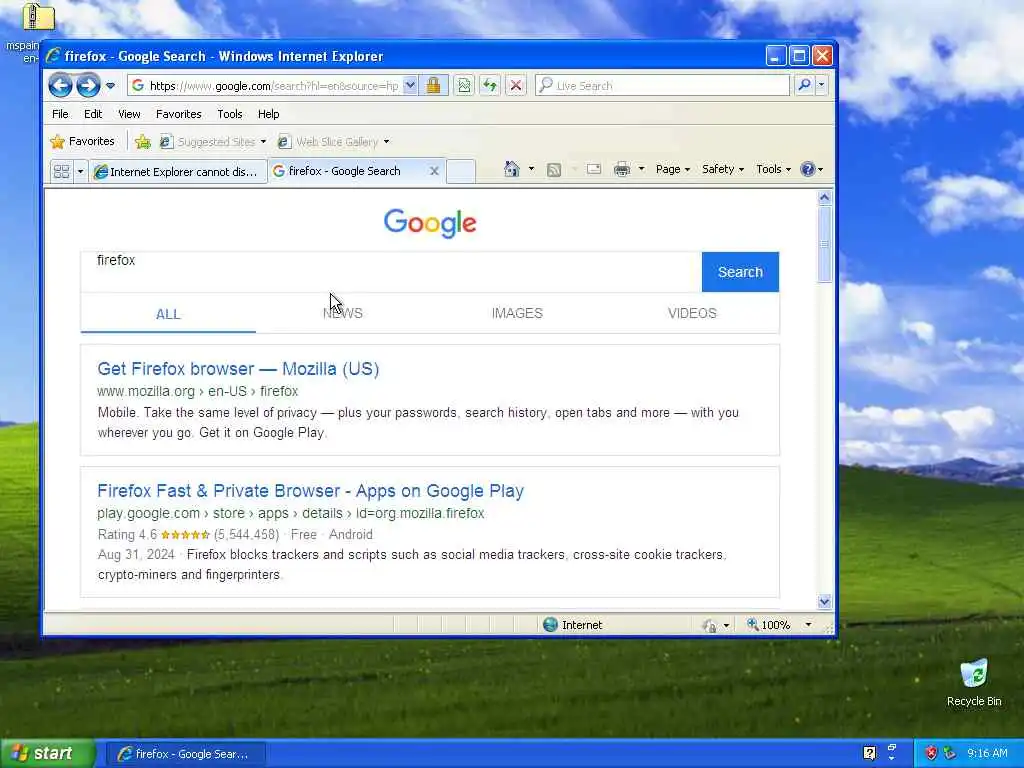1024x768 pixels.
Task: Click the Live Search magnifier button
Action: (x=805, y=85)
